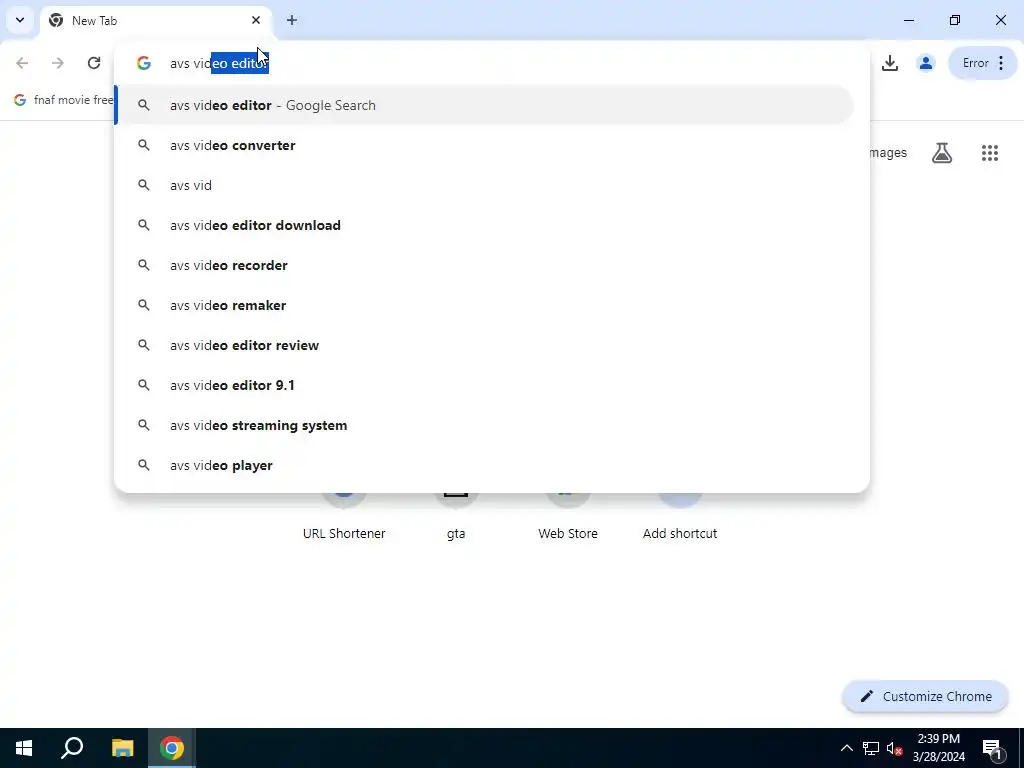Open the notification center icon
Image resolution: width=1024 pixels, height=768 pixels.
click(992, 748)
